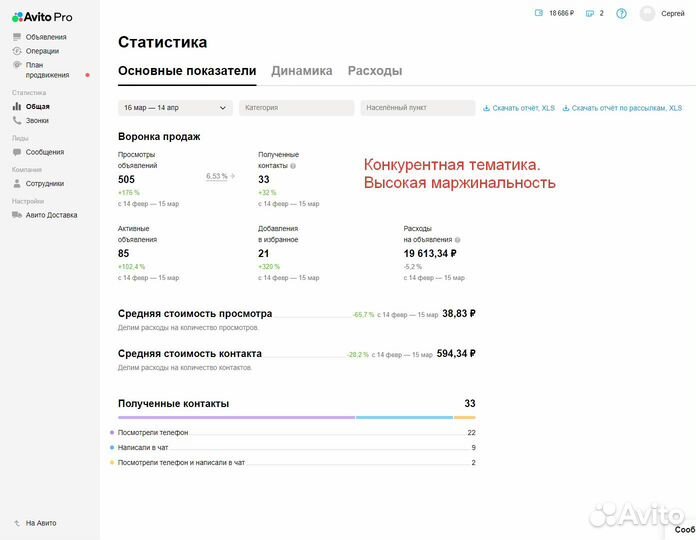This screenshot has height=540, width=696.
Task: Click Просмотры объявлений value 505
Action: click(126, 179)
